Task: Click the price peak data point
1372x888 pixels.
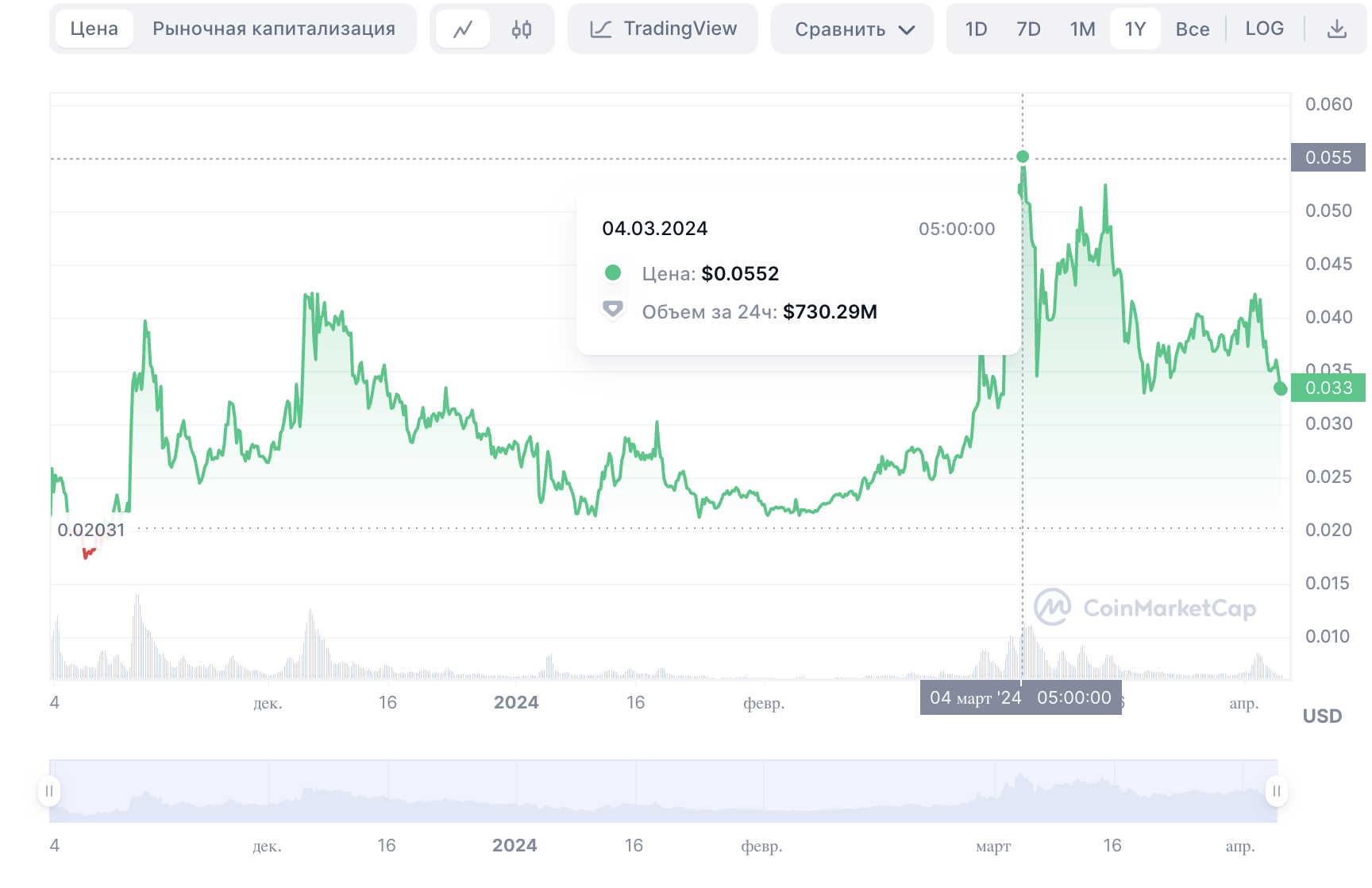Action: coord(1023,156)
